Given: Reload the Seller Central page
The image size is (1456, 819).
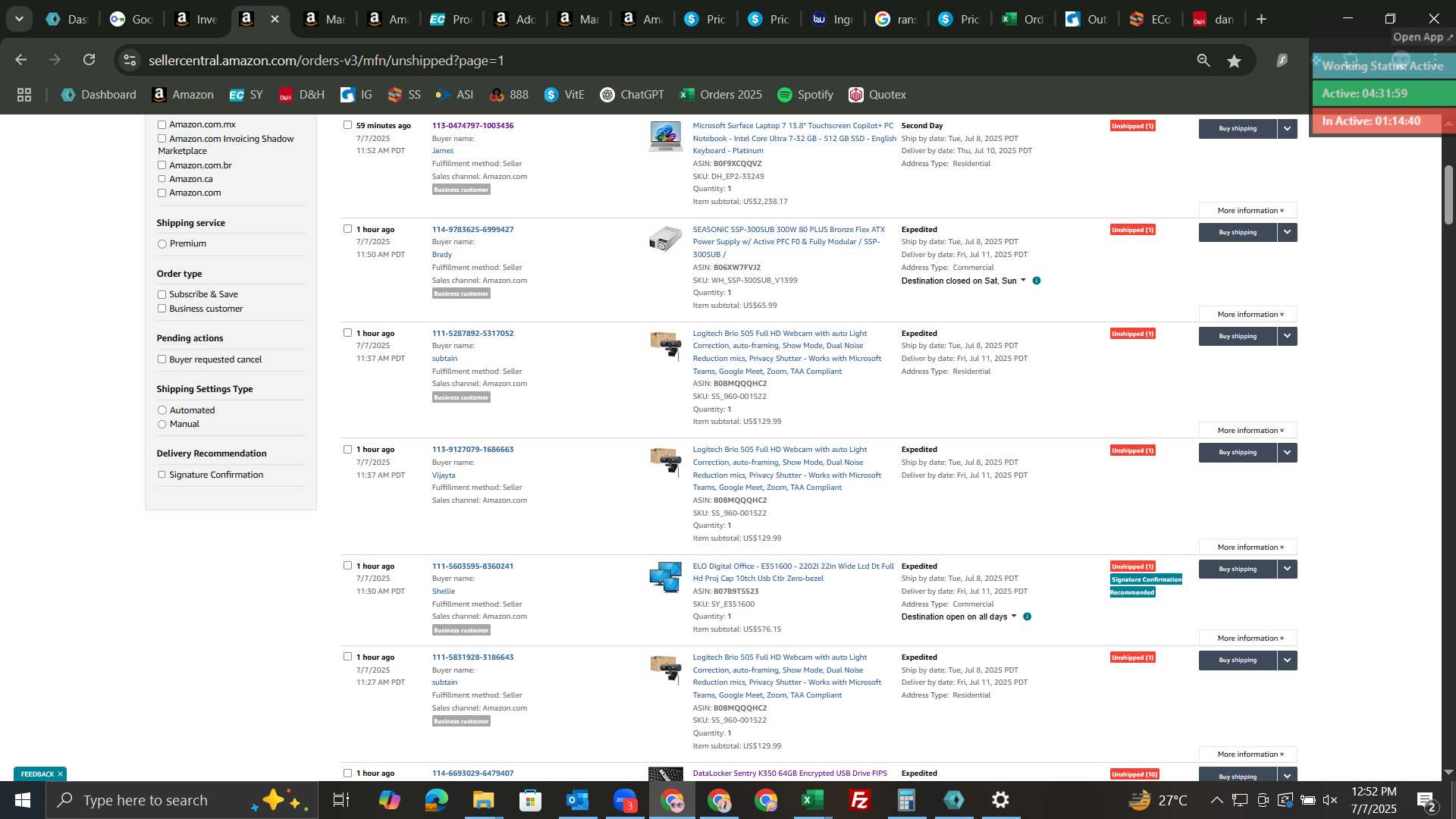Looking at the screenshot, I should [89, 60].
